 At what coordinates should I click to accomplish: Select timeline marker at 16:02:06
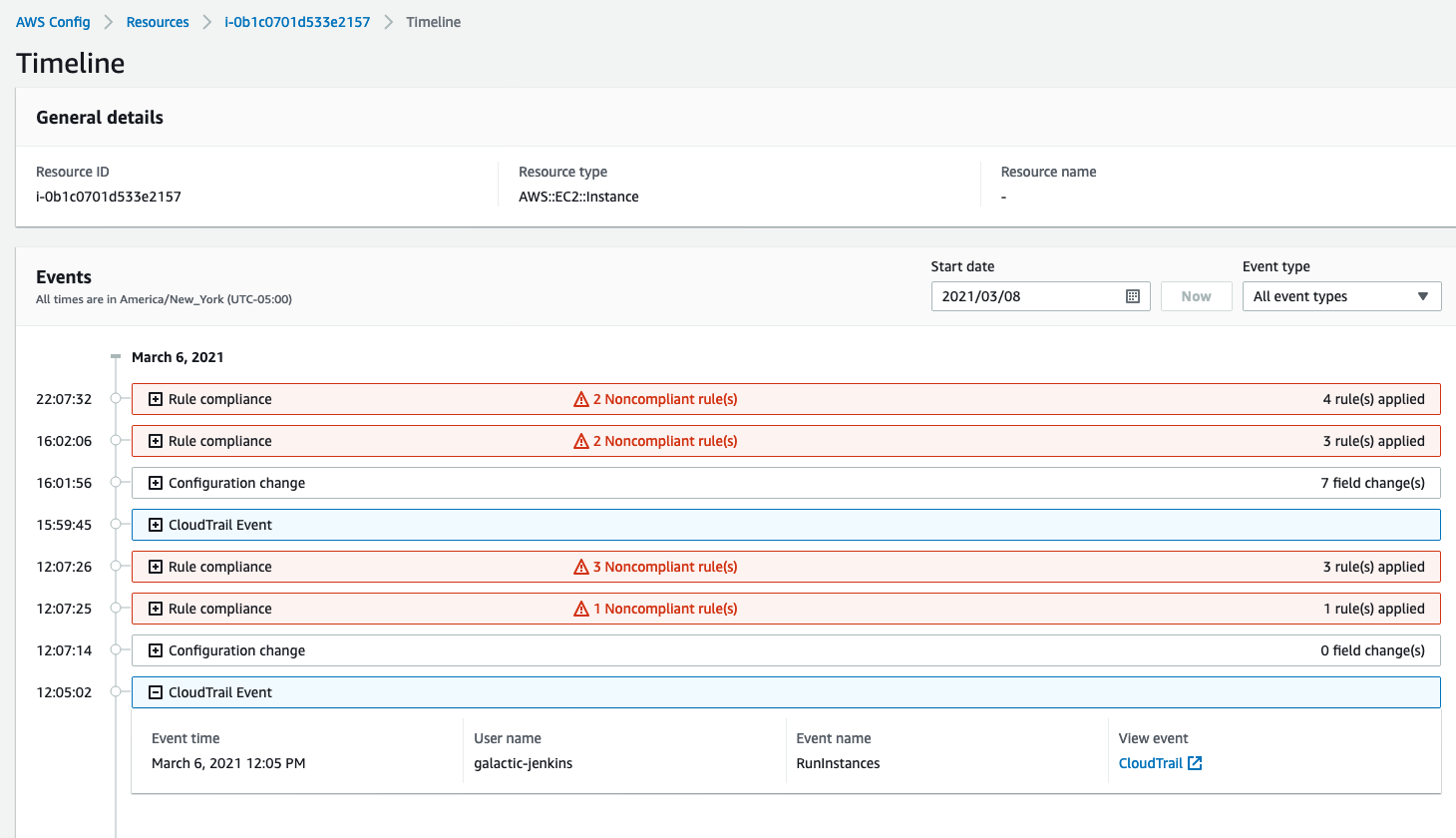116,441
